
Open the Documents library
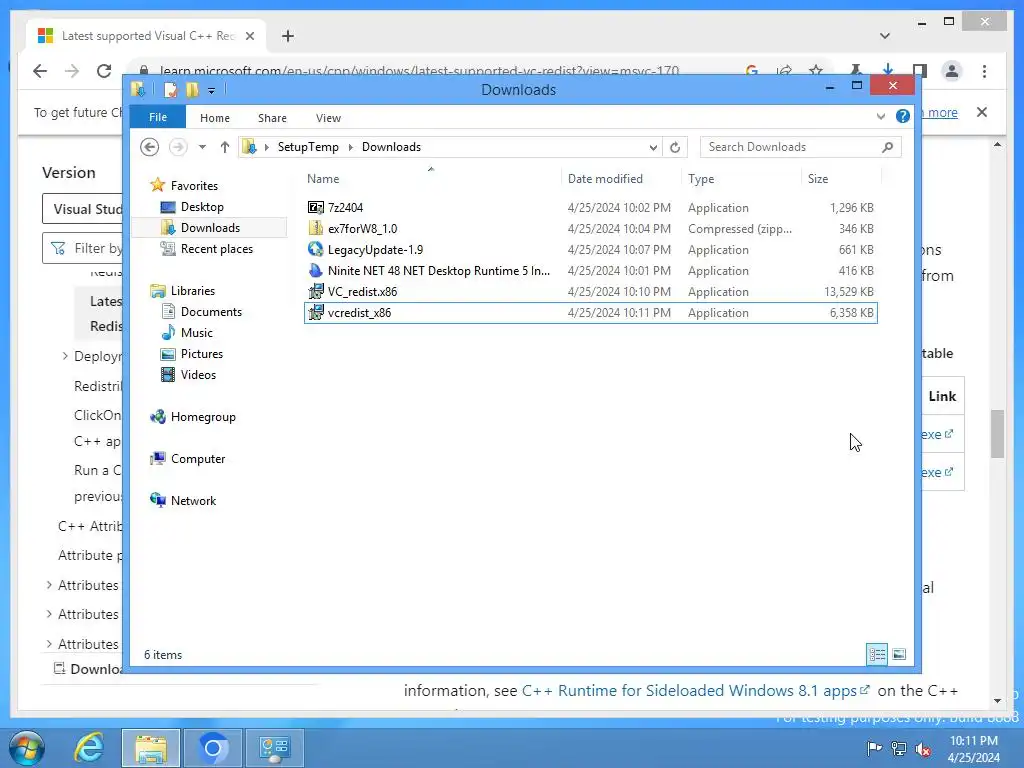tap(211, 312)
